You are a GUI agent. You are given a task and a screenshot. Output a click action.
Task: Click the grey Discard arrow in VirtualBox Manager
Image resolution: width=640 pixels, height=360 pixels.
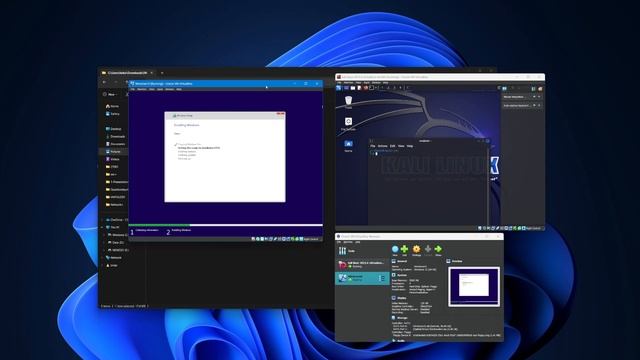click(x=428, y=250)
